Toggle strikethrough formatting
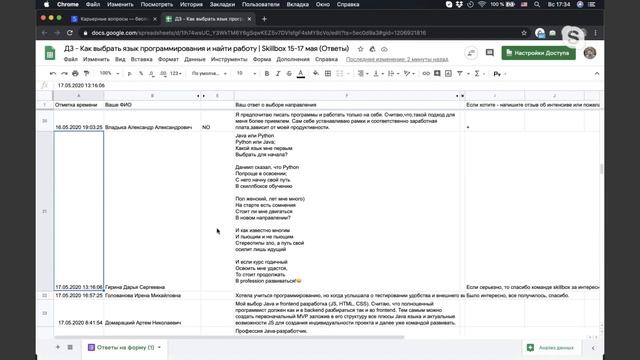The height and width of the screenshot is (360, 640). click(289, 73)
